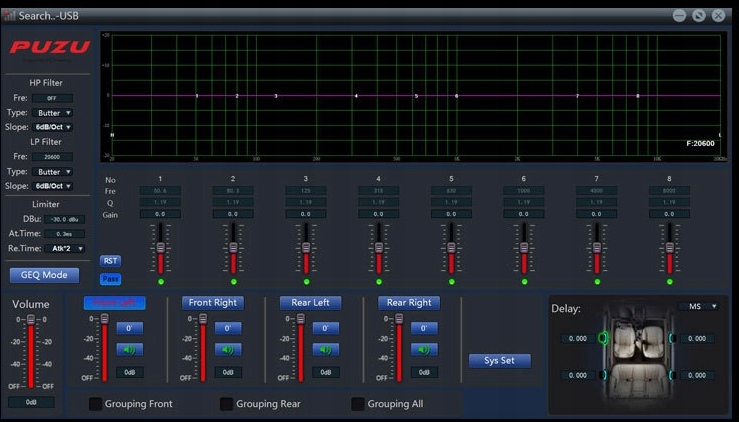Mute the Front Right channel speaker icon
The width and height of the screenshot is (739, 422).
227,350
